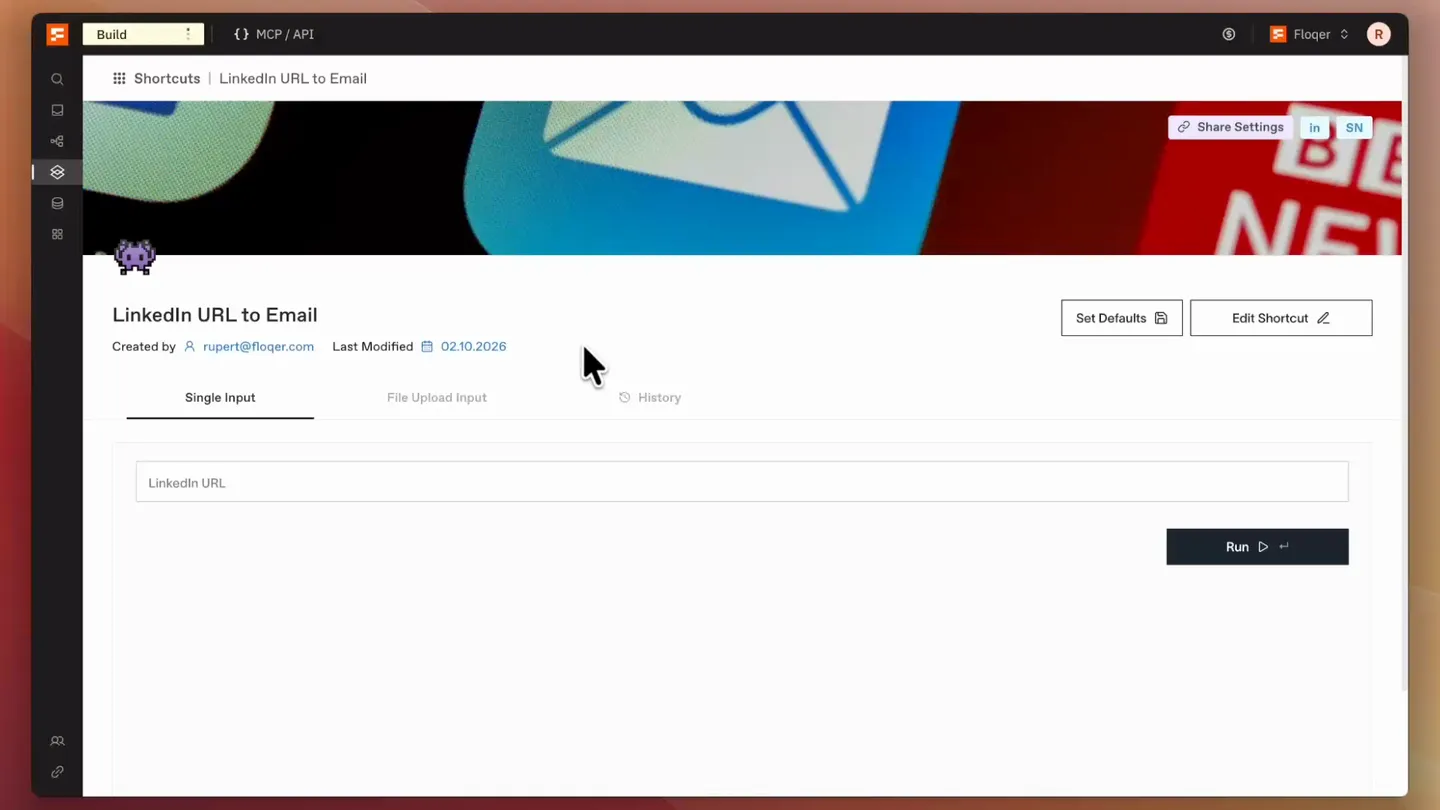This screenshot has width=1440, height=810.
Task: Click the purple pixel monster shortcut avatar
Action: (x=135, y=257)
